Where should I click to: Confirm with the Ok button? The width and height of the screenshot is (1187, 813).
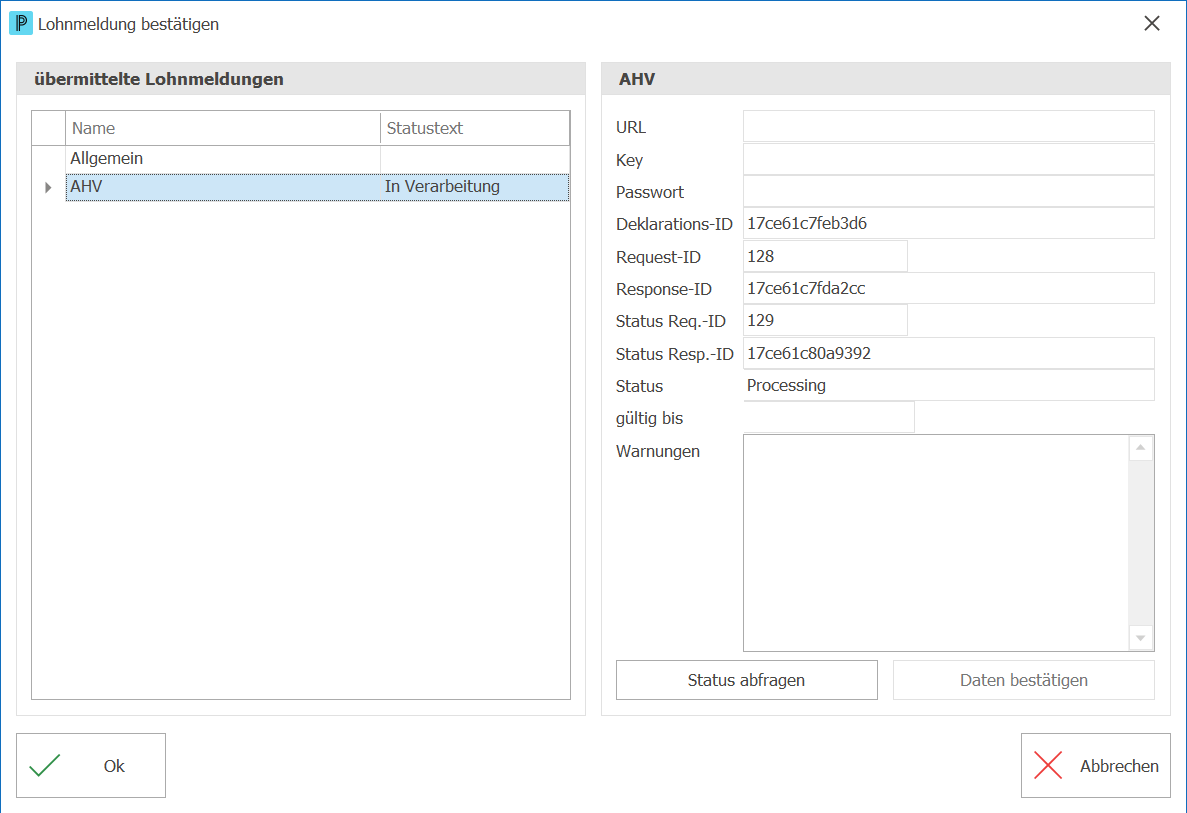pyautogui.click(x=91, y=765)
